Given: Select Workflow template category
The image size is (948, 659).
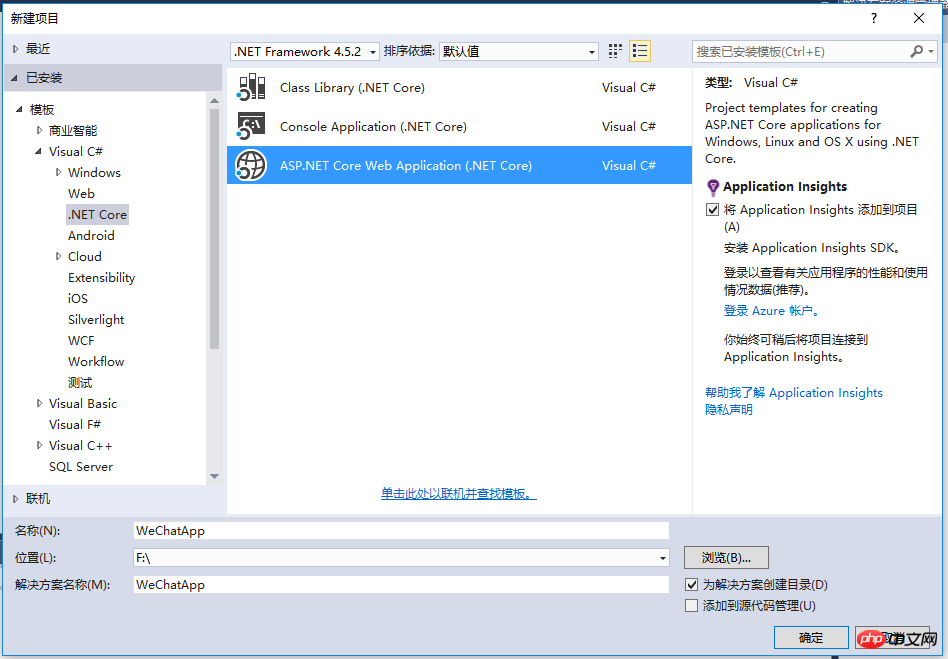Looking at the screenshot, I should (96, 362).
